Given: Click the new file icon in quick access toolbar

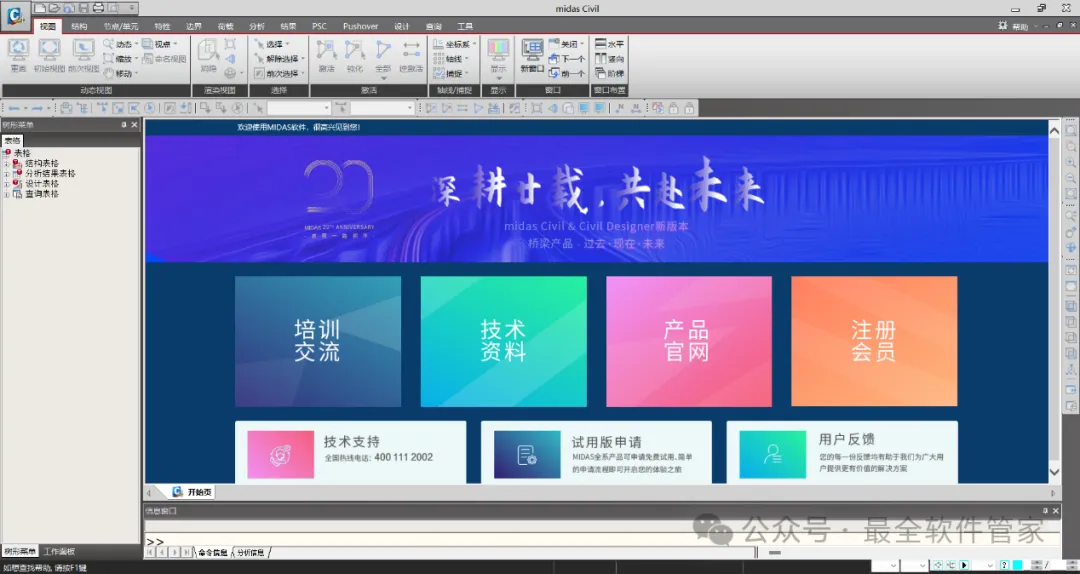Looking at the screenshot, I should [40, 8].
